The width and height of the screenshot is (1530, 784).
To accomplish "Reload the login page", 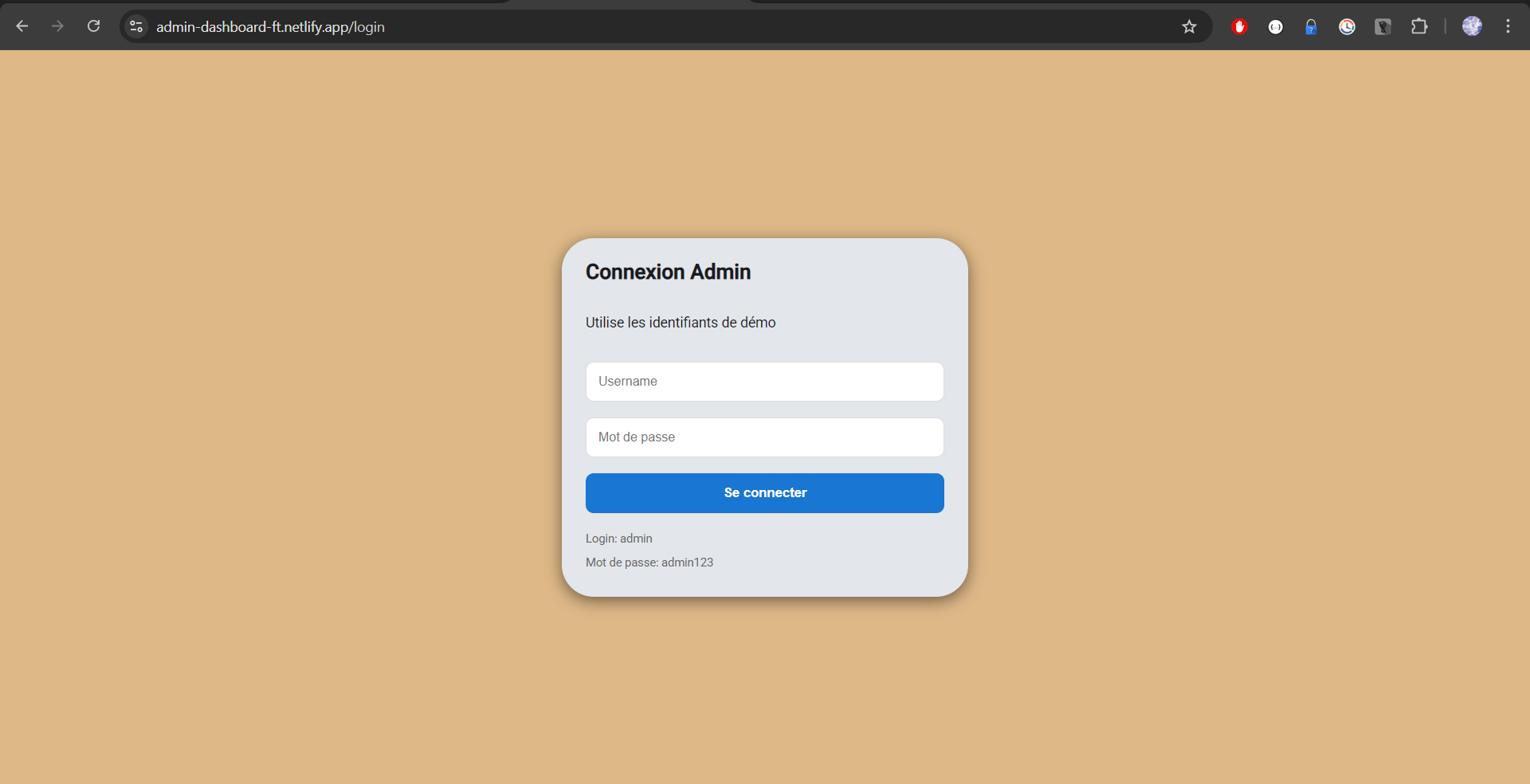I will coord(93,26).
